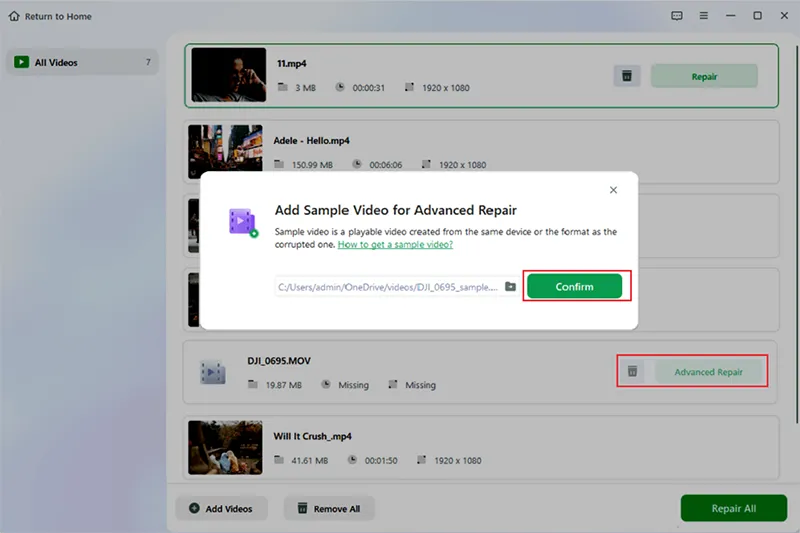800x533 pixels.
Task: Select the Will It Crush_.mp4 thumbnail
Action: (x=225, y=447)
